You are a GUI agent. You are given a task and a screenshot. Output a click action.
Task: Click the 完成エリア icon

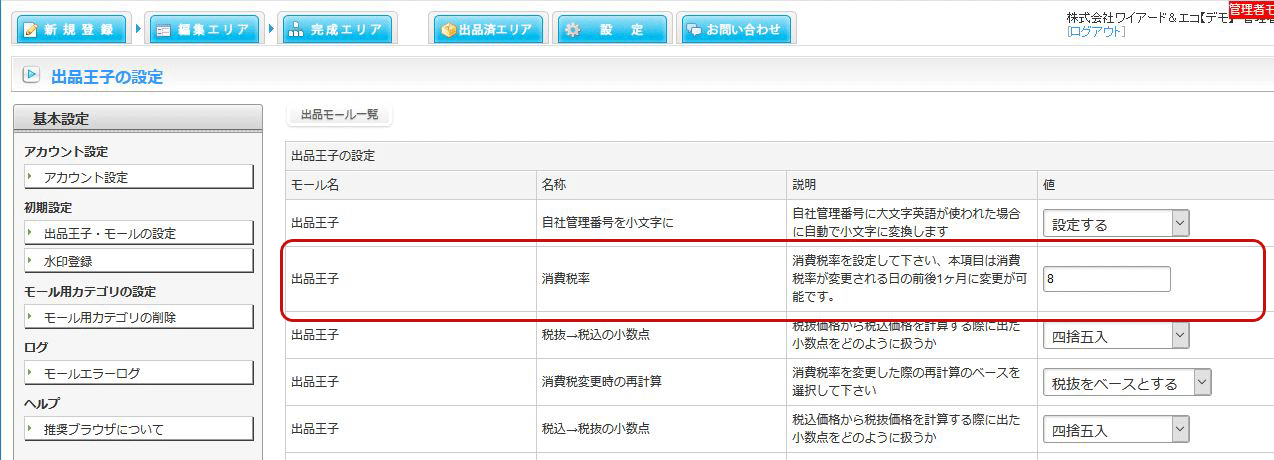point(296,30)
